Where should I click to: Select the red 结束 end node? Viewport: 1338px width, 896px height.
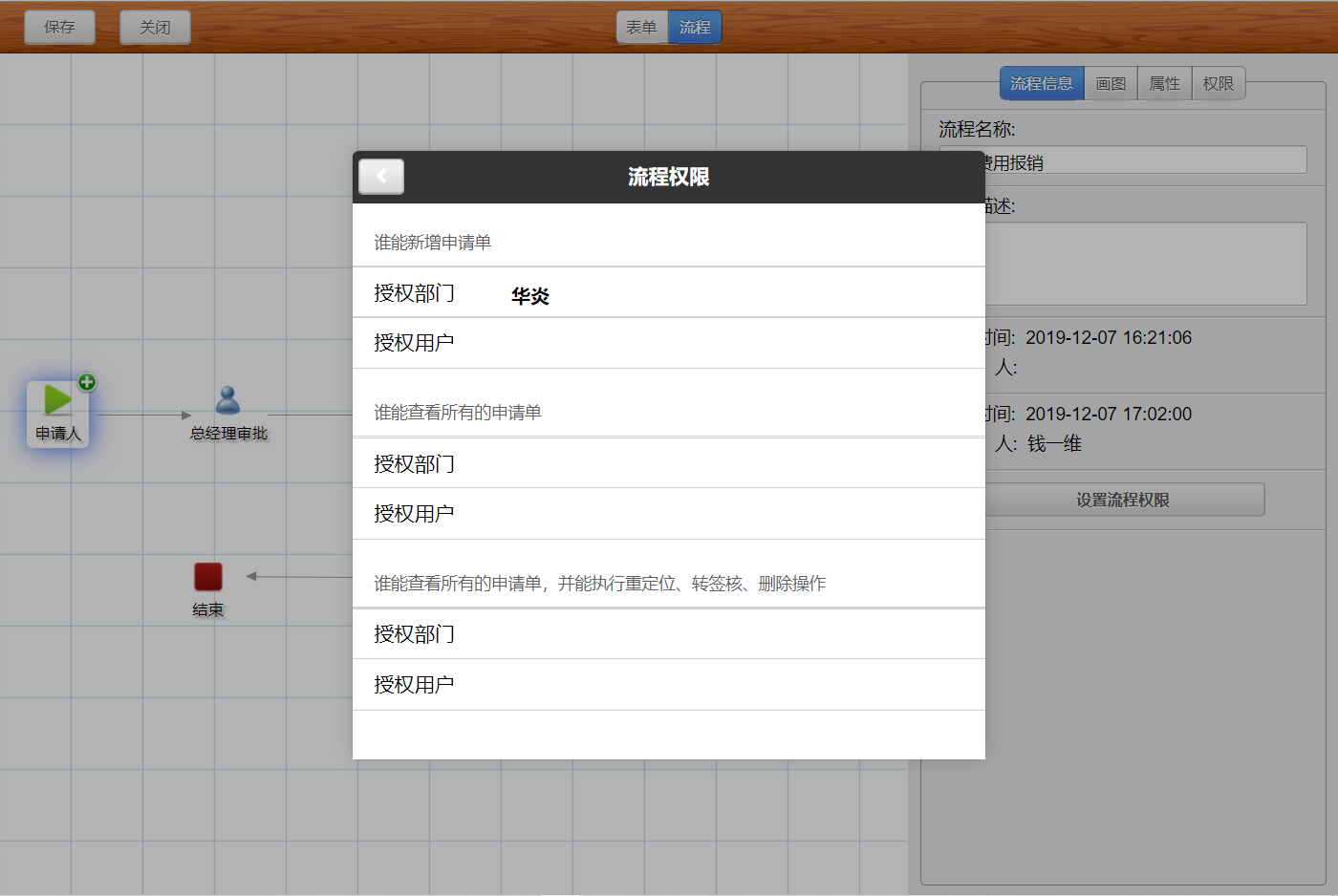click(x=208, y=576)
